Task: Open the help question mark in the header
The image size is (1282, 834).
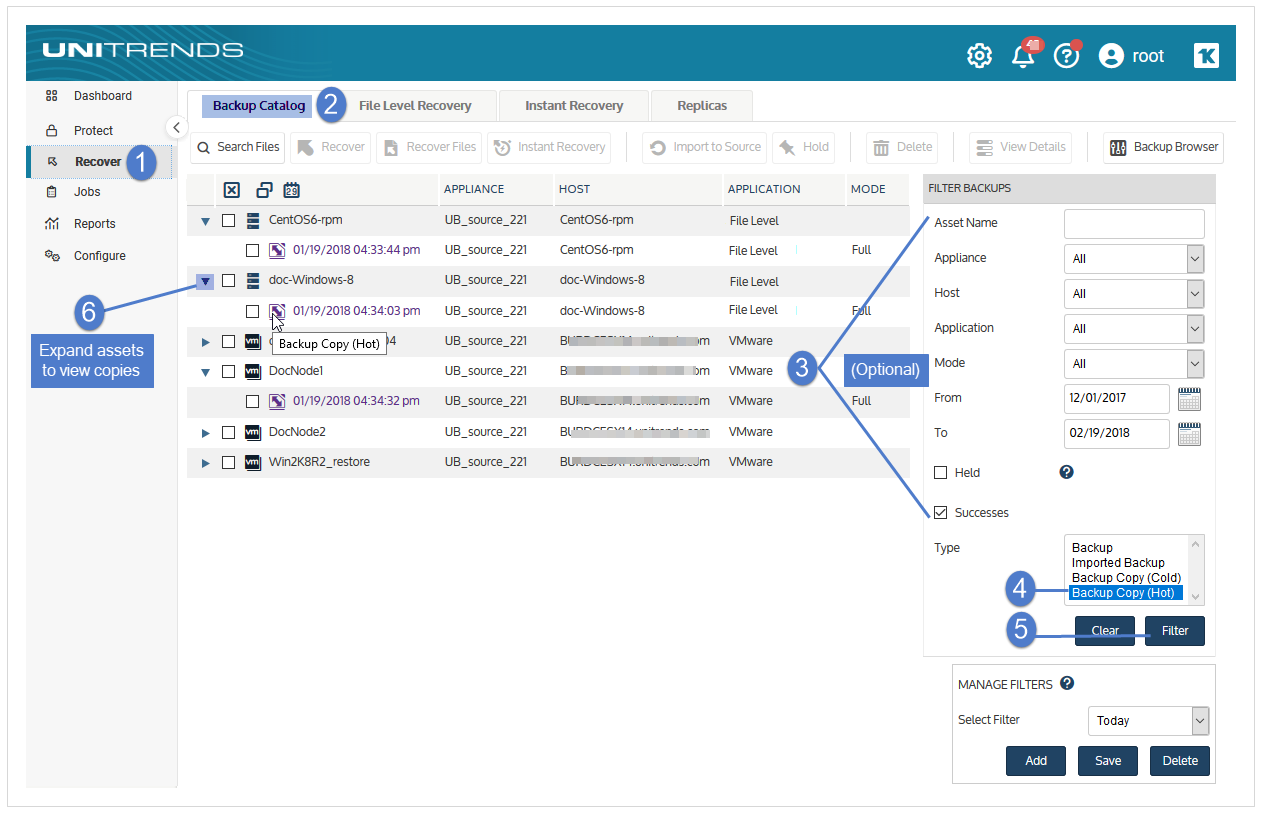Action: (1067, 56)
